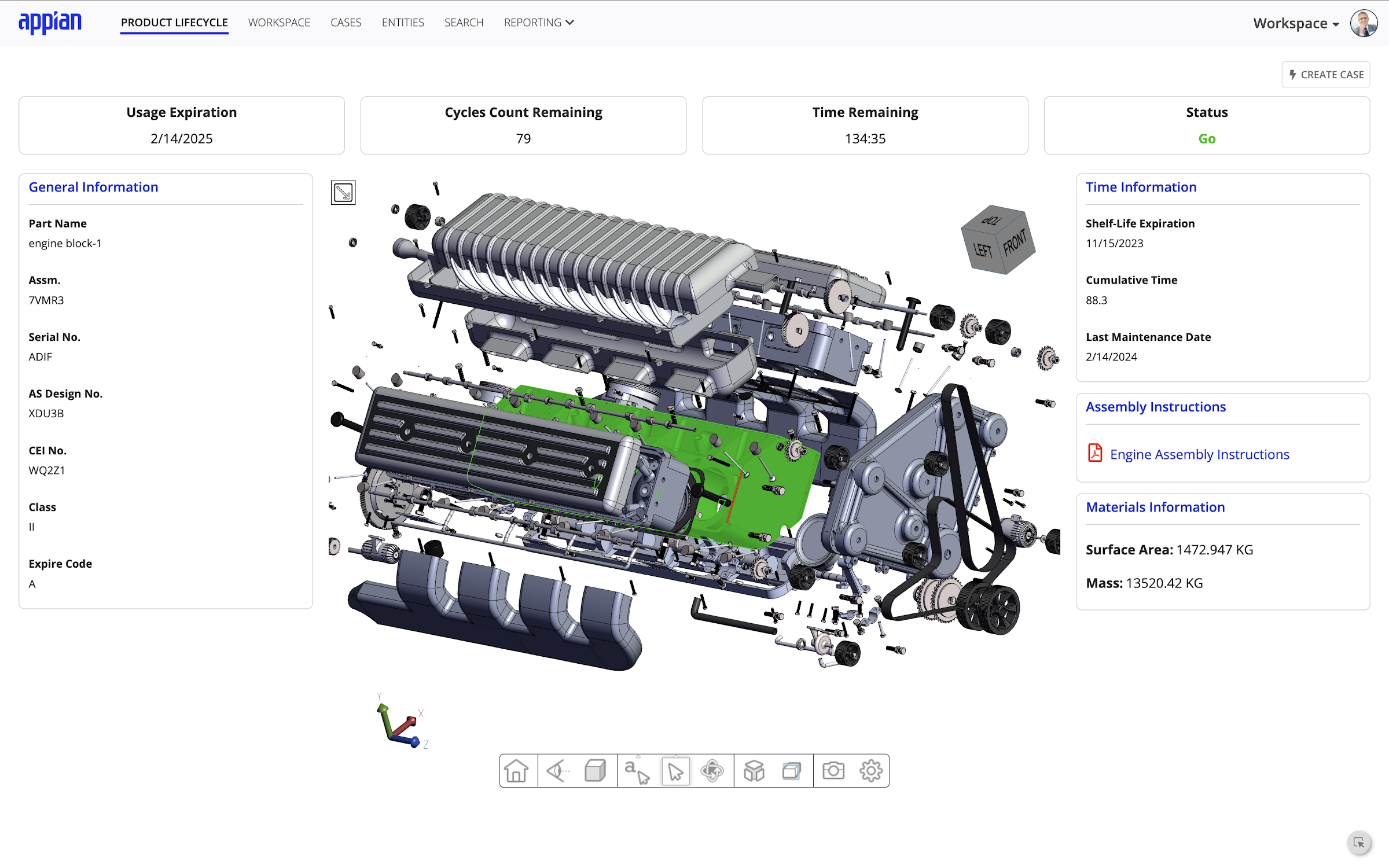Screen dimensions: 1389x868
Task: Click AS Design No. value XDU3B
Action: coord(46,413)
